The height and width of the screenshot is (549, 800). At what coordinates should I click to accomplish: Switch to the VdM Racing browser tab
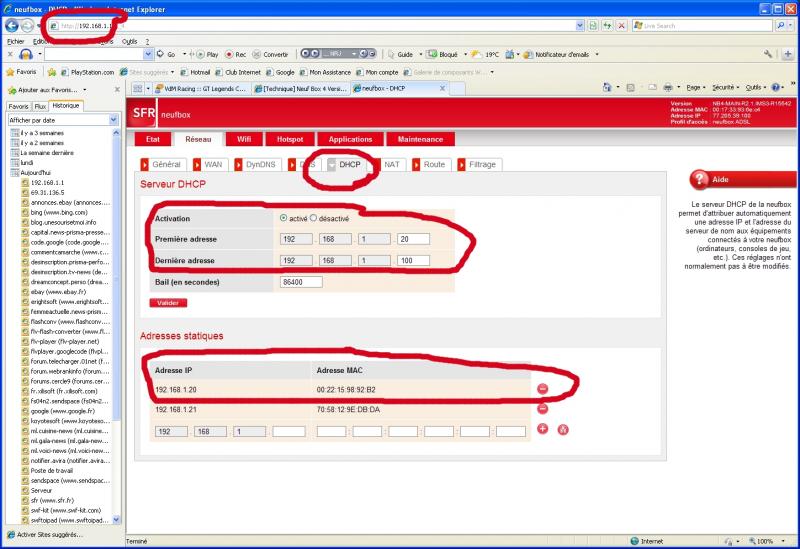click(201, 88)
